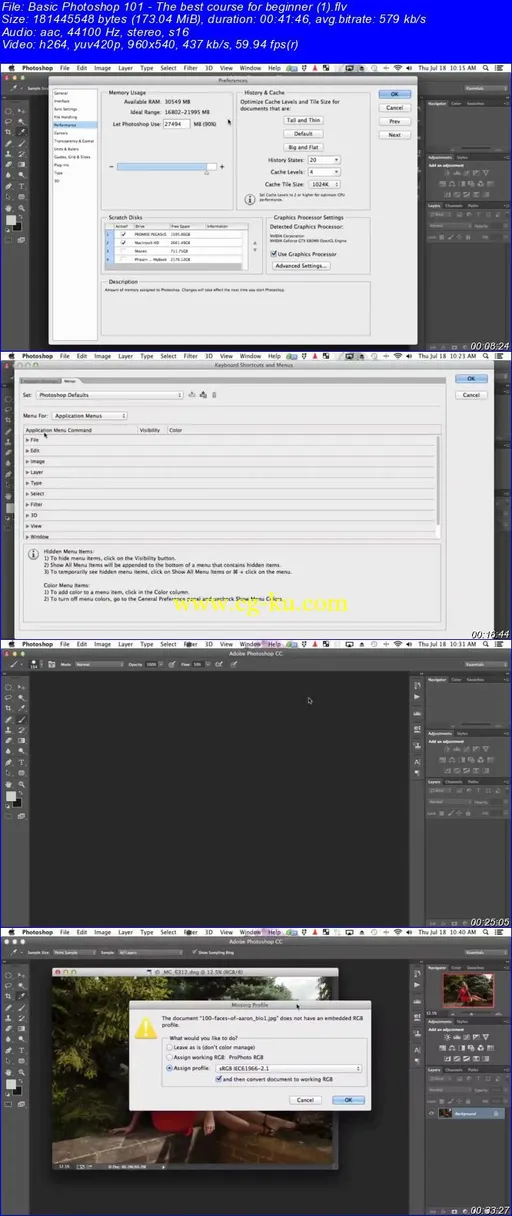This screenshot has width=512, height=1216.
Task: Click Wi-Fi icon in the 00:16:44 frame menu bar
Action: (397, 356)
